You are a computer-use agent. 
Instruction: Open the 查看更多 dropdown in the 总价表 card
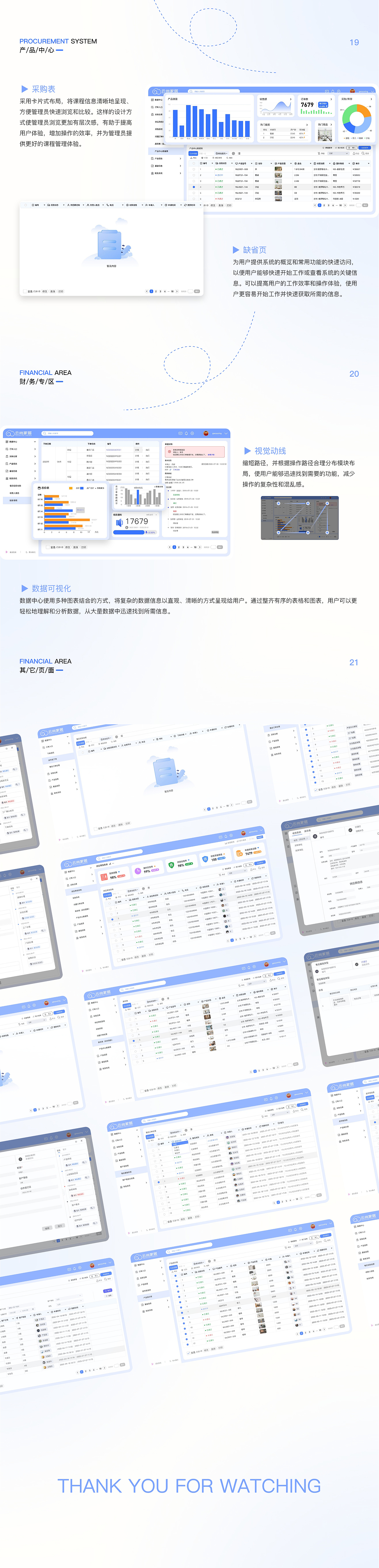(100, 488)
